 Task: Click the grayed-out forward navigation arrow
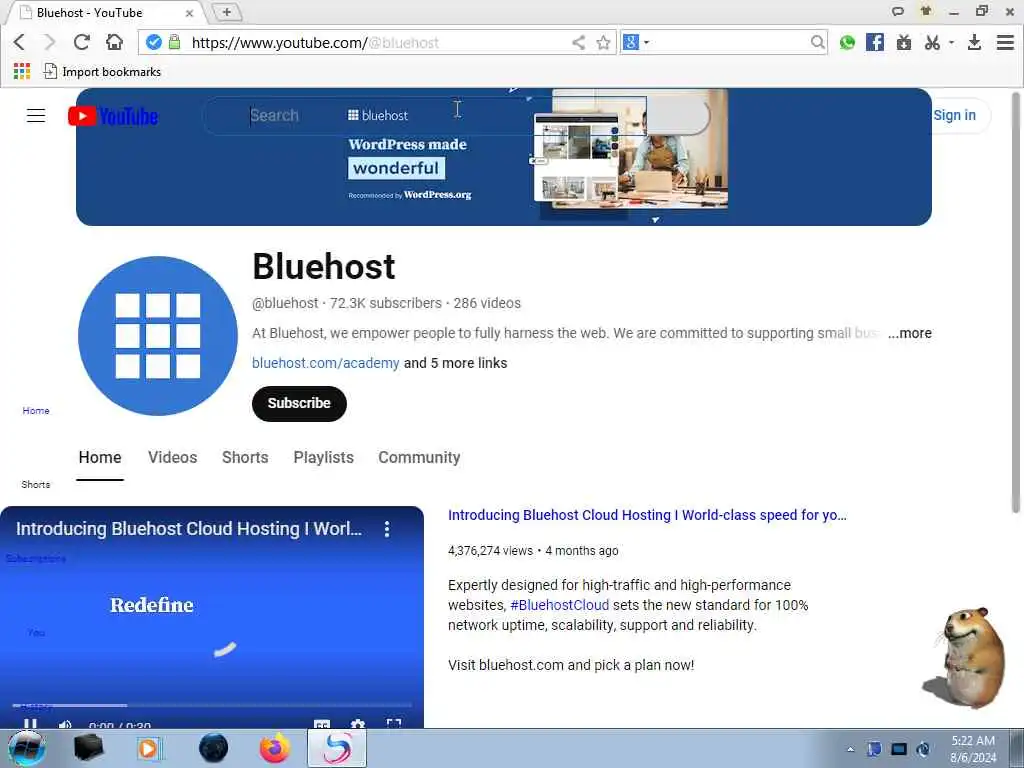50,42
